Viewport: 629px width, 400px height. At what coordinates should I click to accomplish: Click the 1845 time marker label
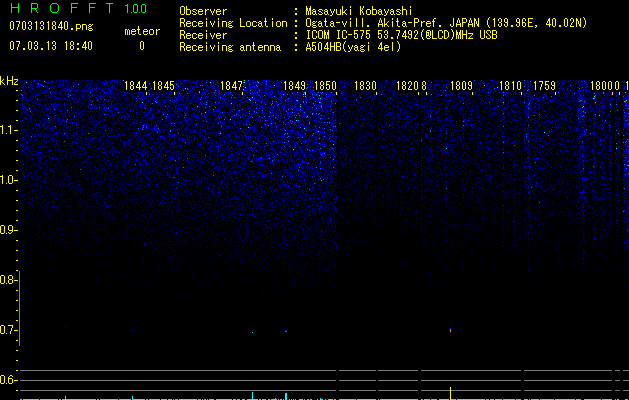pyautogui.click(x=164, y=86)
